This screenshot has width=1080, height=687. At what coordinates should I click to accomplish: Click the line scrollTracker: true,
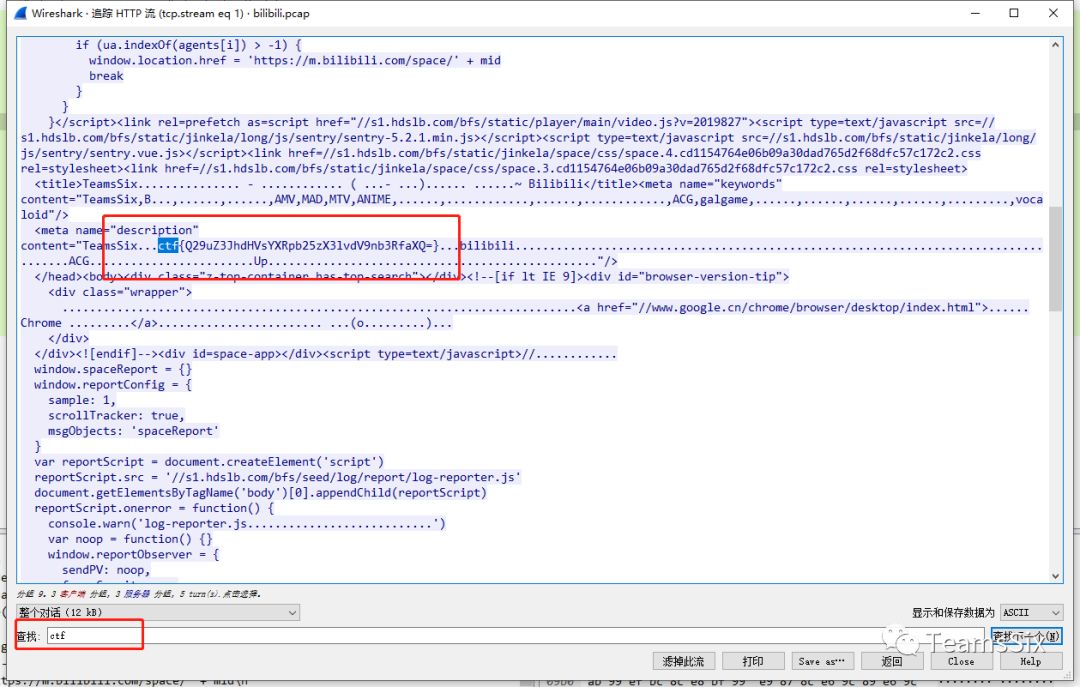pos(116,416)
